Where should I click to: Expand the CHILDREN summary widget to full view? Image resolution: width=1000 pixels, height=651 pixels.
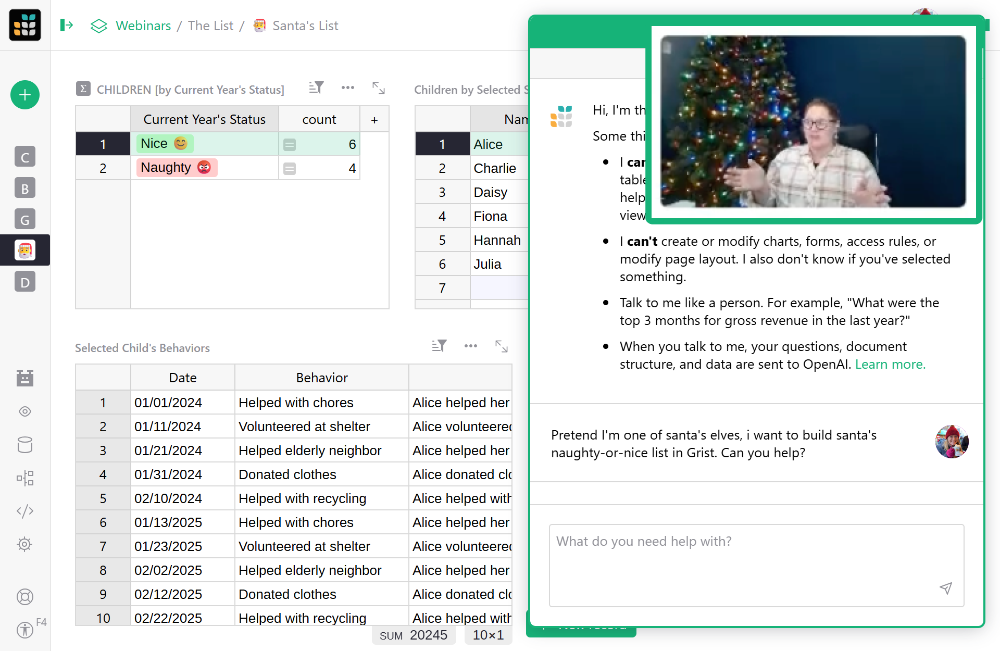(x=379, y=88)
